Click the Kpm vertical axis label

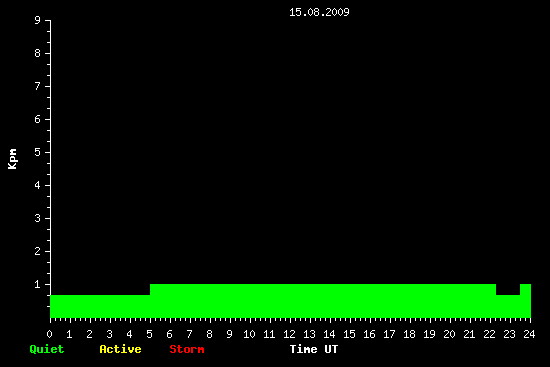[13, 159]
